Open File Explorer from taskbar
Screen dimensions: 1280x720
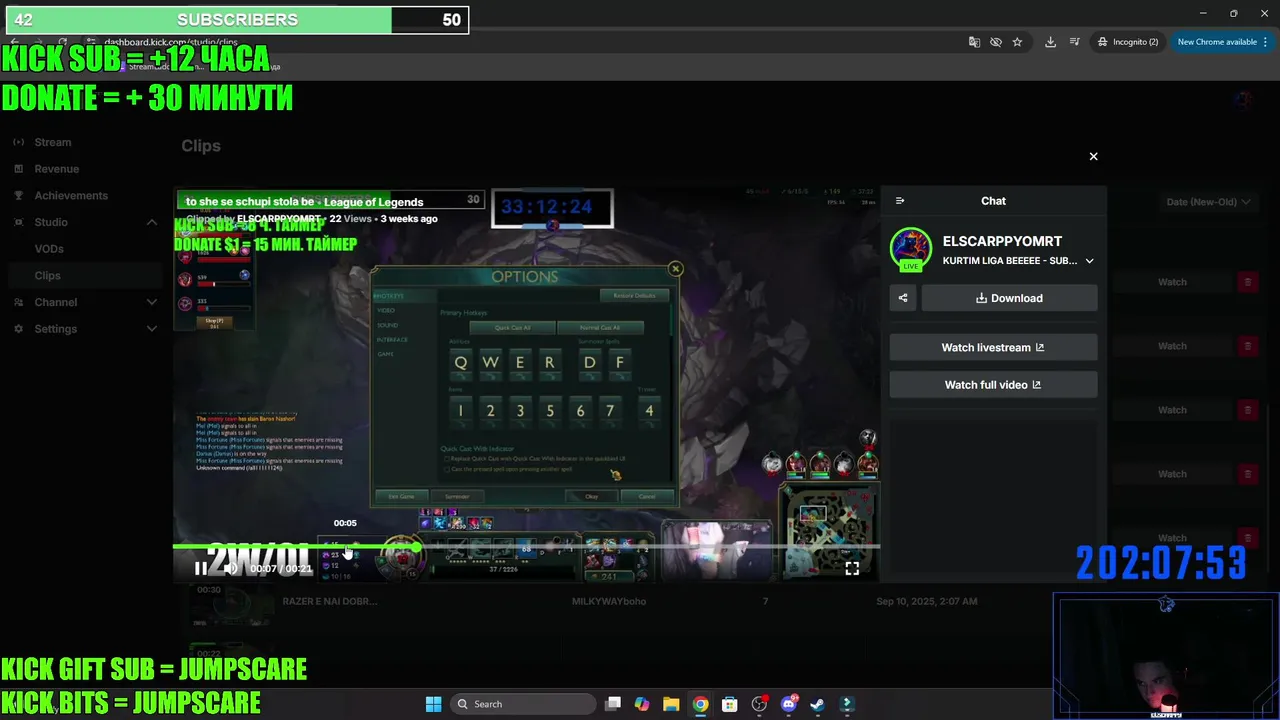(671, 704)
